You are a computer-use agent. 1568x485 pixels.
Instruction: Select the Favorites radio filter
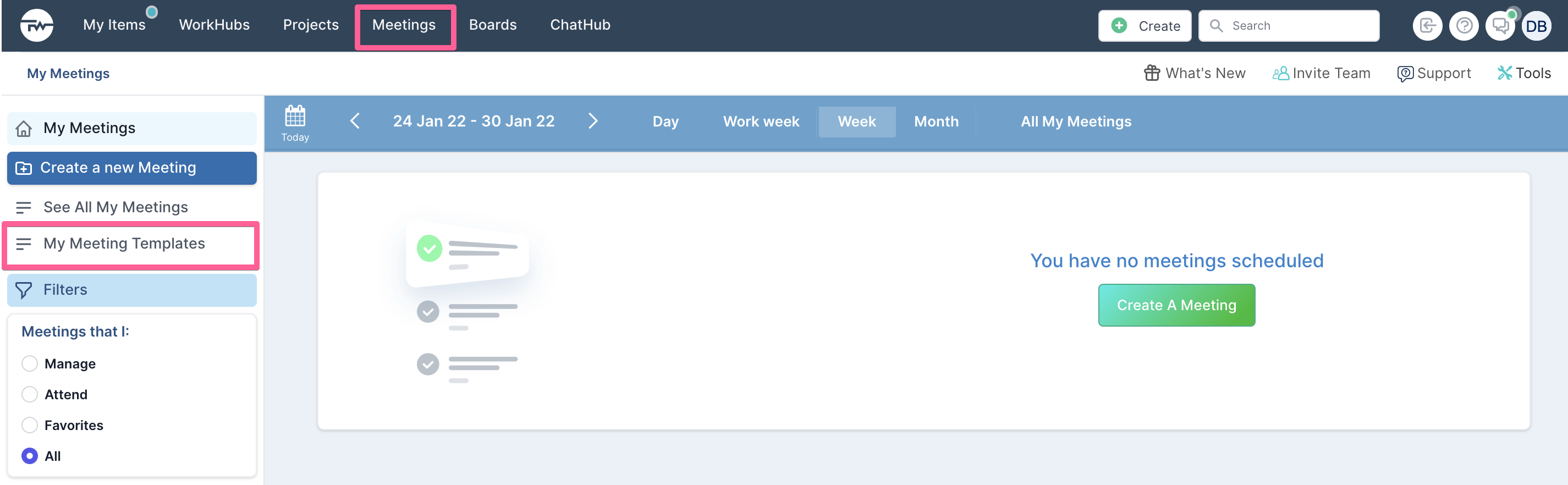click(29, 426)
